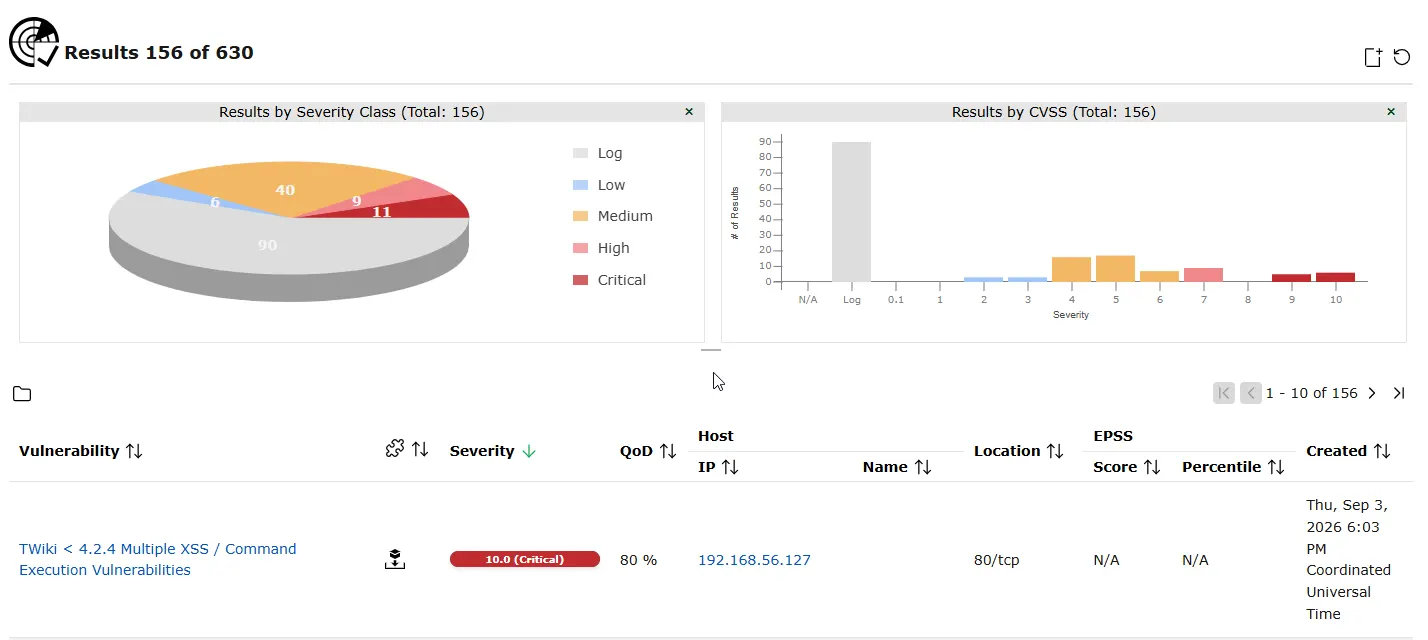
Task: Click the severity 4 bar in CVSS chart
Action: pos(1071,269)
